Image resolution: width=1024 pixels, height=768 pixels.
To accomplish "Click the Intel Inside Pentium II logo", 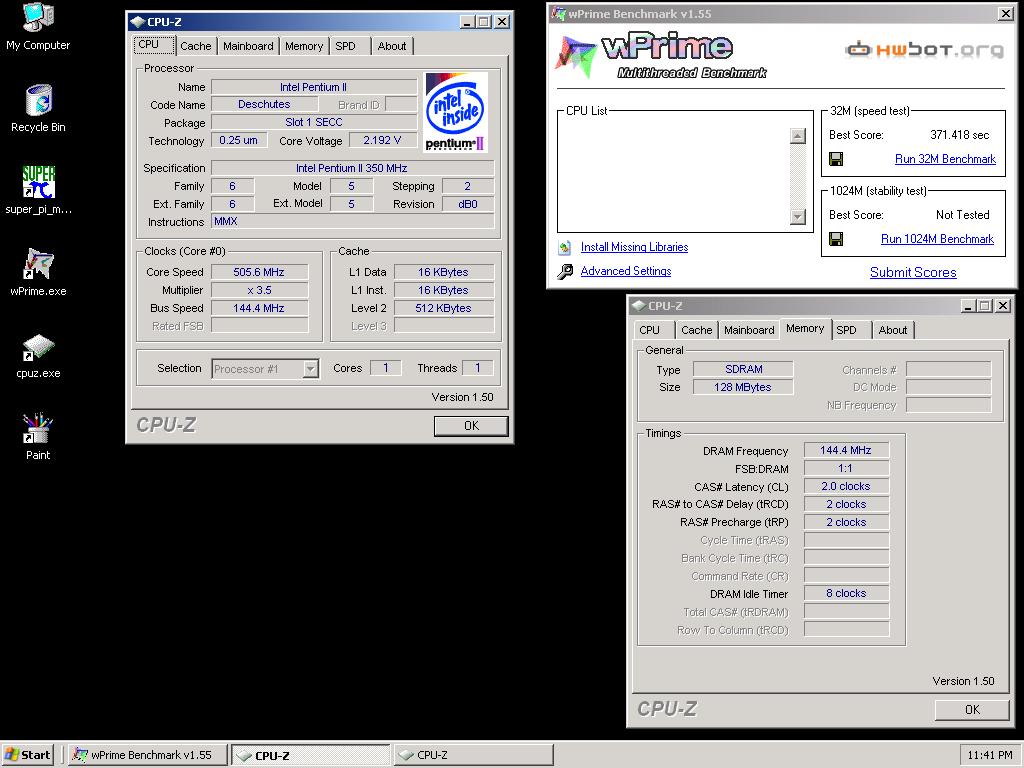I will pyautogui.click(x=455, y=112).
